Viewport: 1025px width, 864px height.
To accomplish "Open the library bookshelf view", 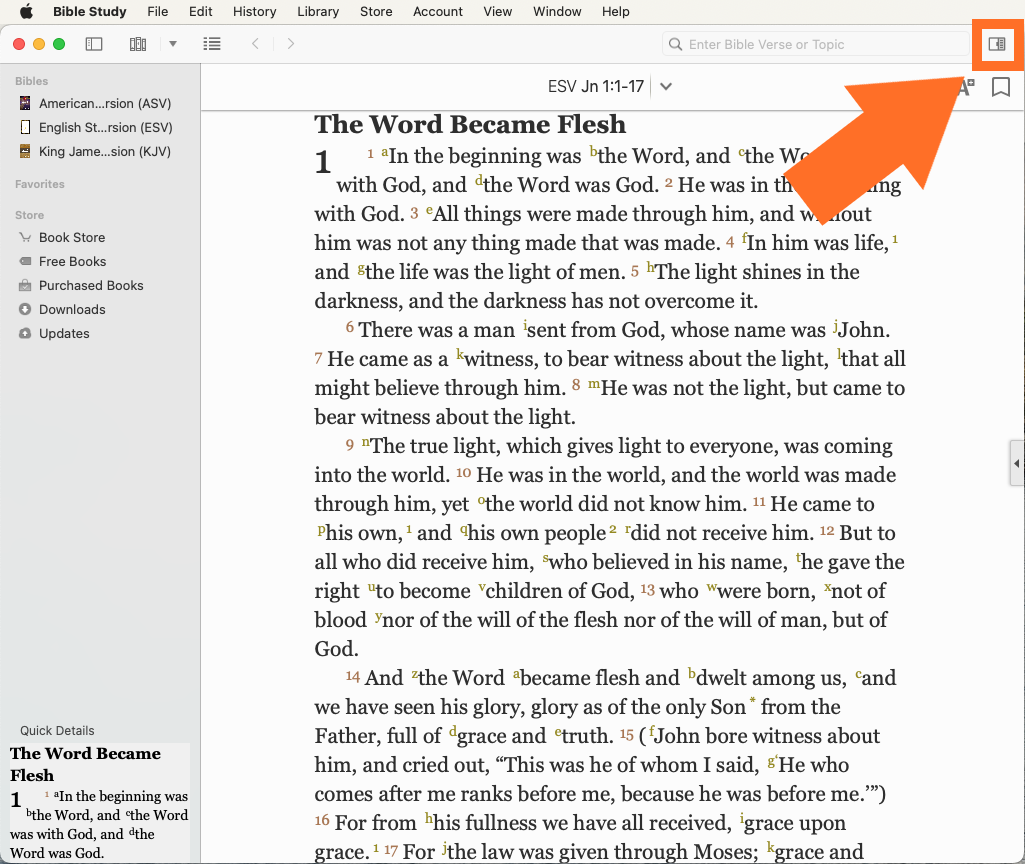I will point(138,44).
